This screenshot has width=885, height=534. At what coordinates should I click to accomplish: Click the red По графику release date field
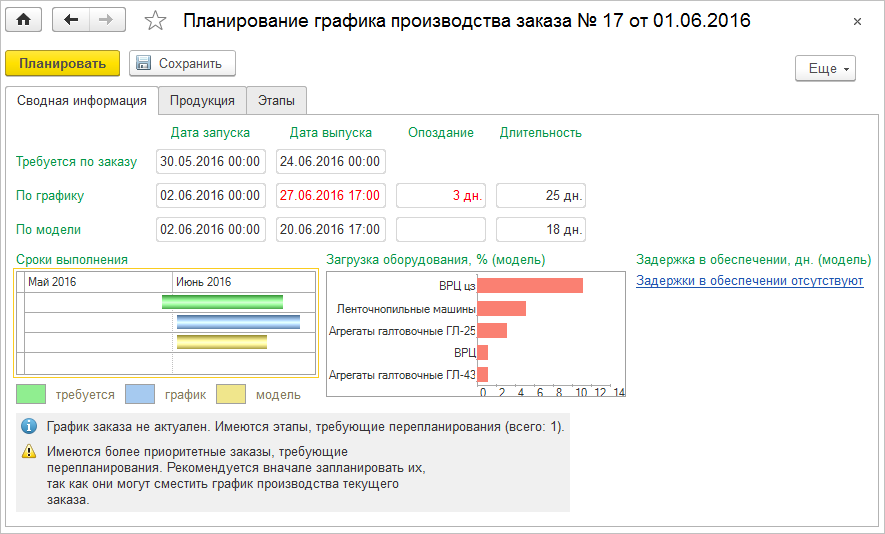click(330, 195)
